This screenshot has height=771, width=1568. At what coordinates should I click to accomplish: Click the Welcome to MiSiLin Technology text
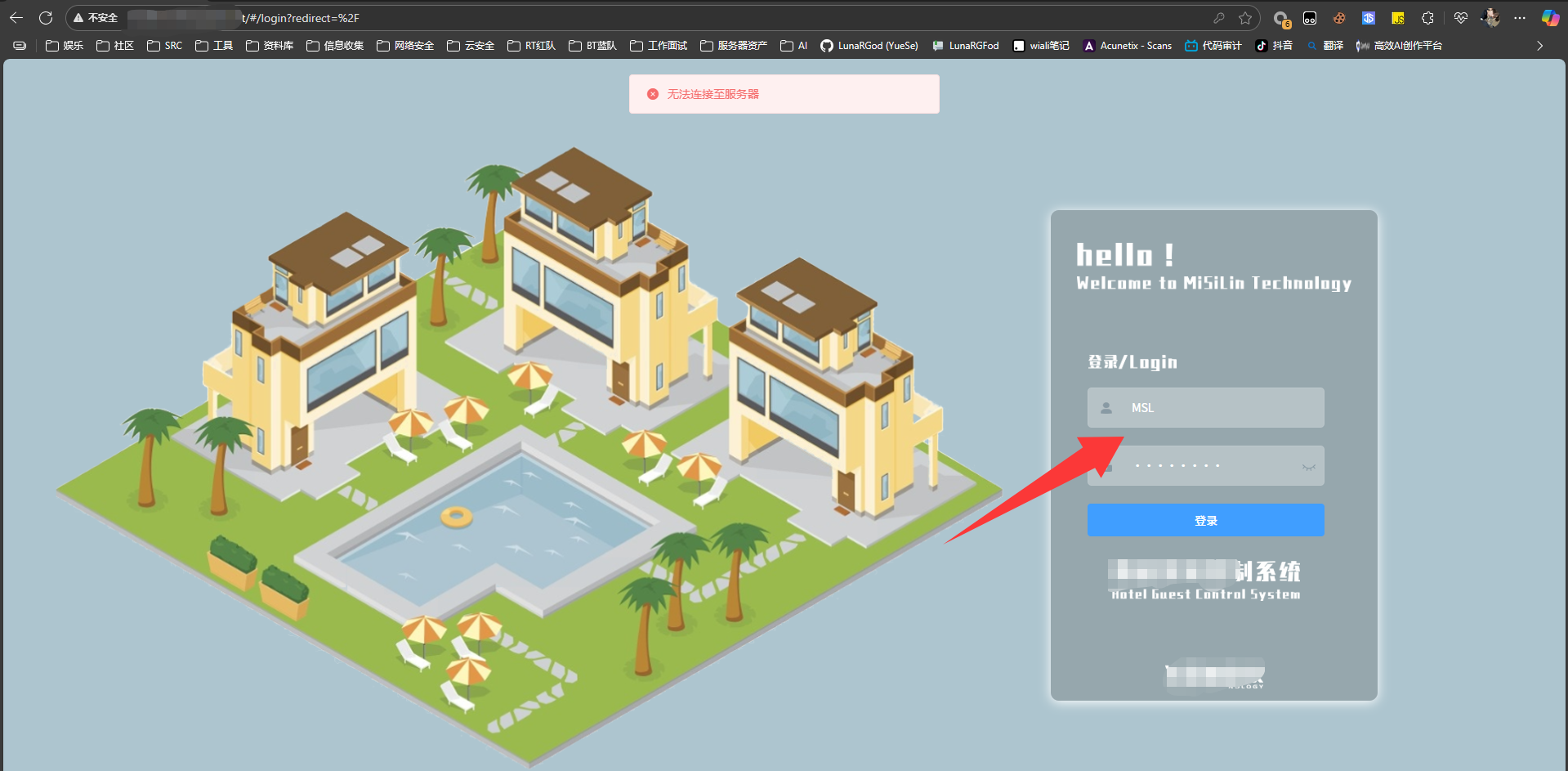click(x=1214, y=283)
